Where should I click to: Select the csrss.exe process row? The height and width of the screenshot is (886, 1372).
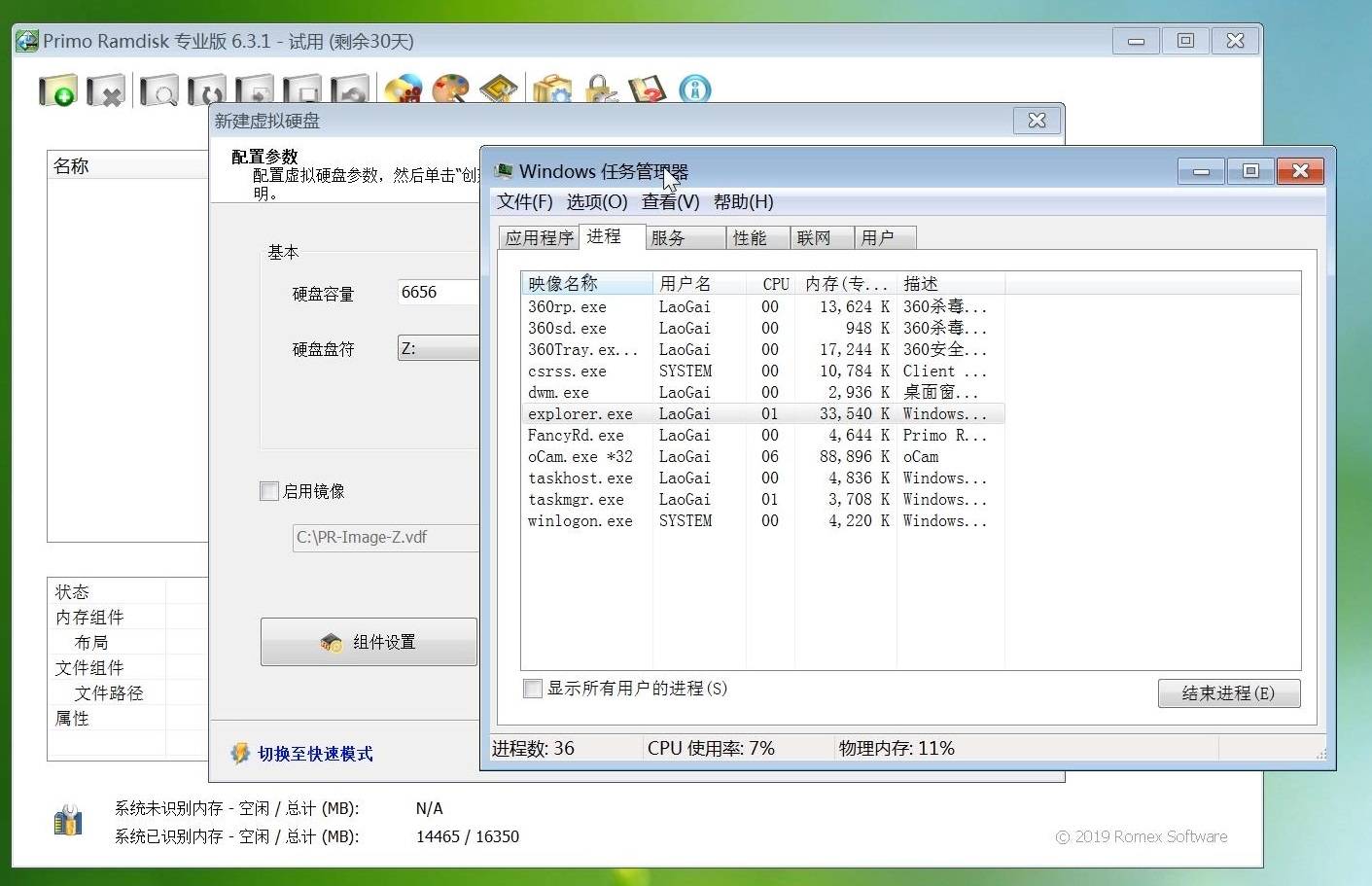click(763, 371)
